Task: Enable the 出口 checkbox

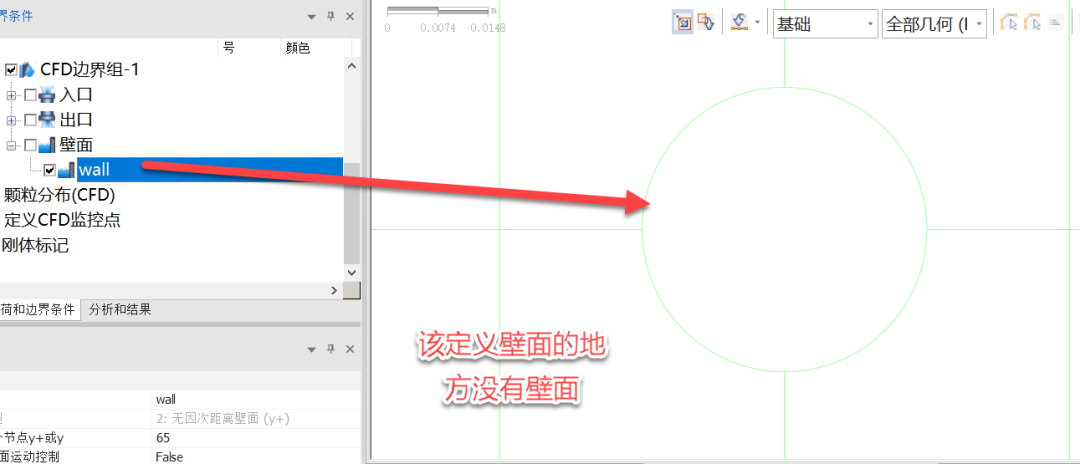Action: tap(30, 120)
